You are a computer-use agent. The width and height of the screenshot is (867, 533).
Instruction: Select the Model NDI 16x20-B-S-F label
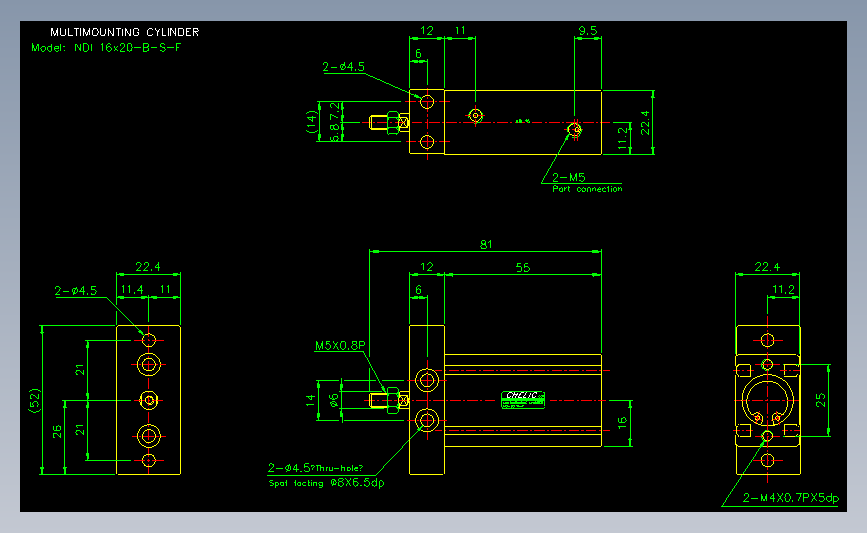pyautogui.click(x=106, y=48)
